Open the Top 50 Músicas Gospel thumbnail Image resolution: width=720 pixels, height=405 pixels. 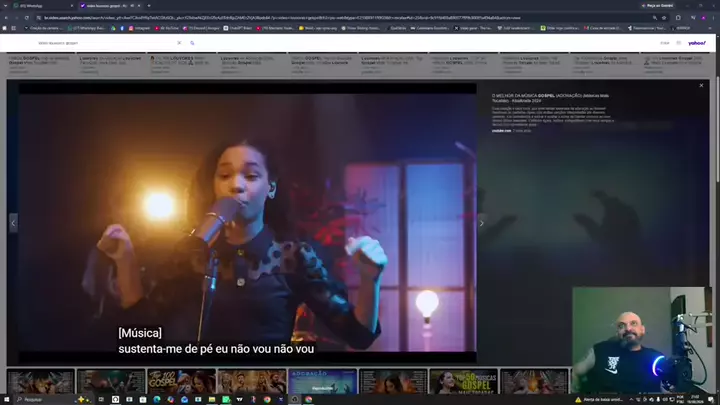point(463,381)
